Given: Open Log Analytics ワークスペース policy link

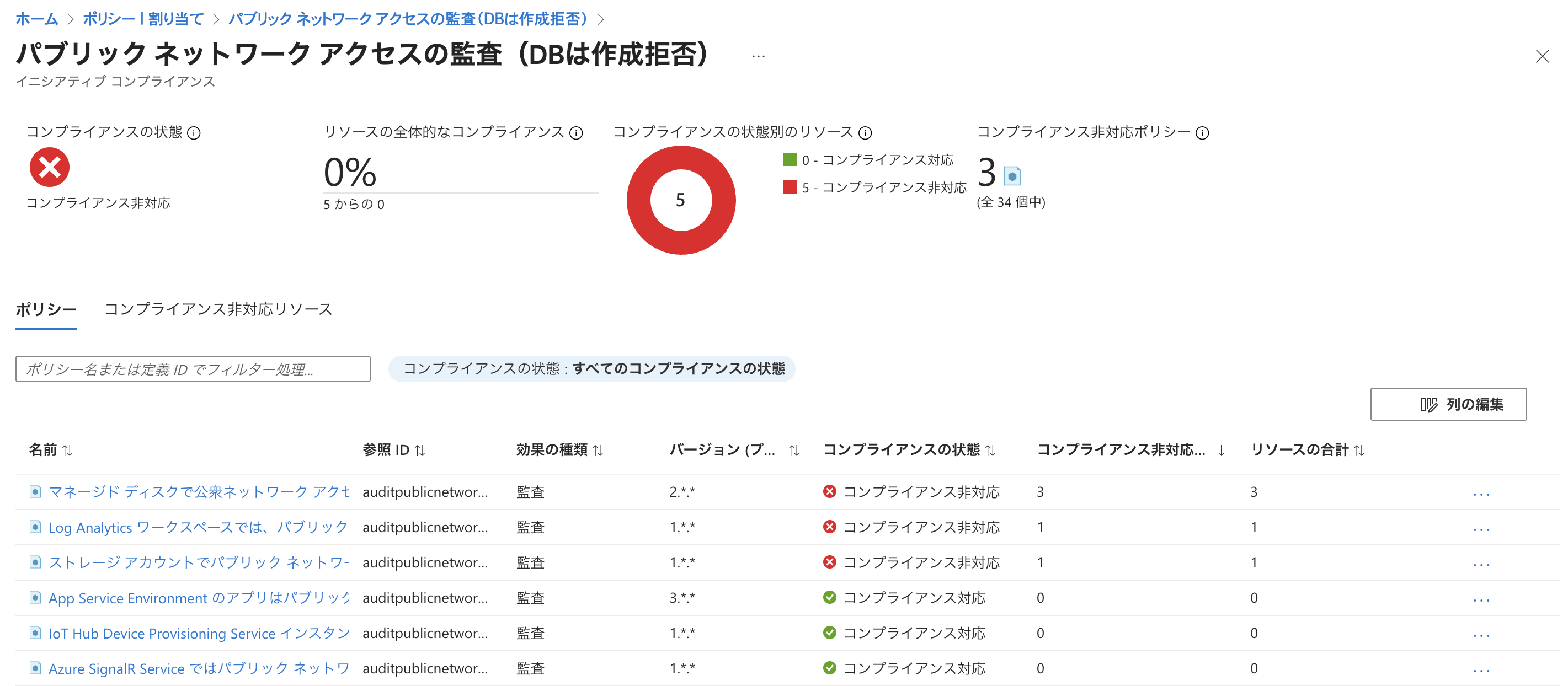Looking at the screenshot, I should click(198, 527).
